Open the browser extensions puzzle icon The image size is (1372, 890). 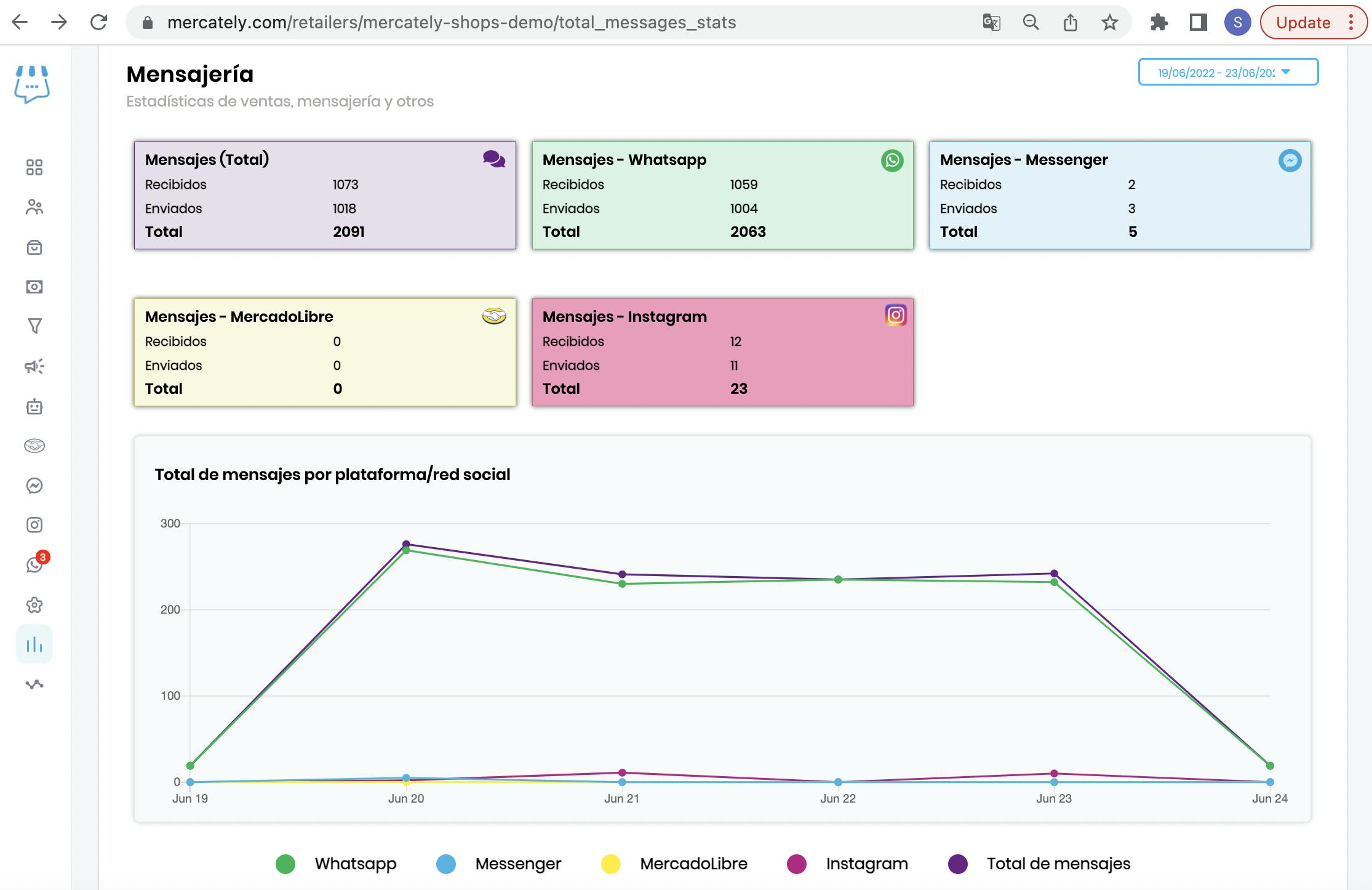point(1159,23)
